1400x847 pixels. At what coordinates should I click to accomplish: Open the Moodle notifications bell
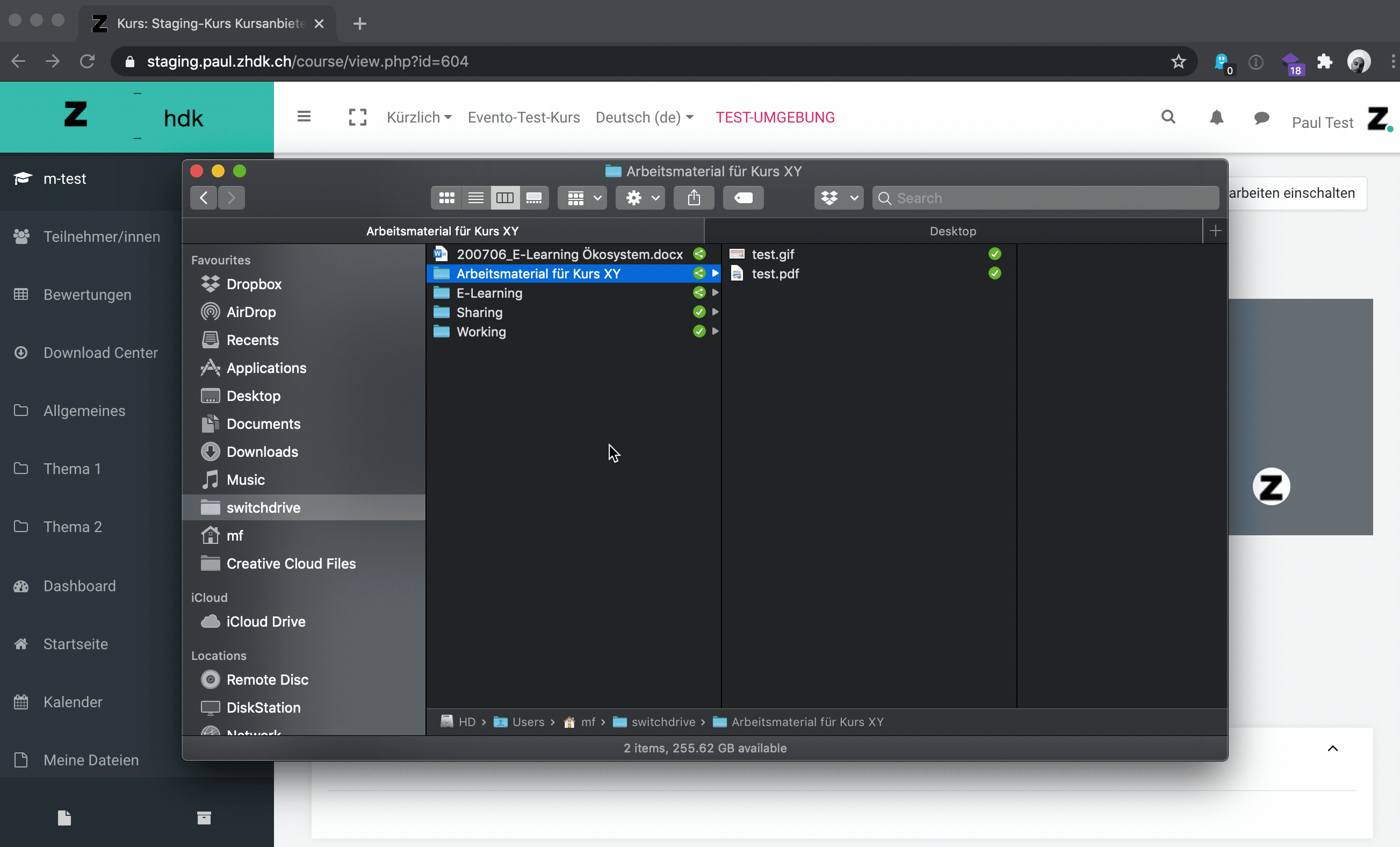(x=1216, y=118)
